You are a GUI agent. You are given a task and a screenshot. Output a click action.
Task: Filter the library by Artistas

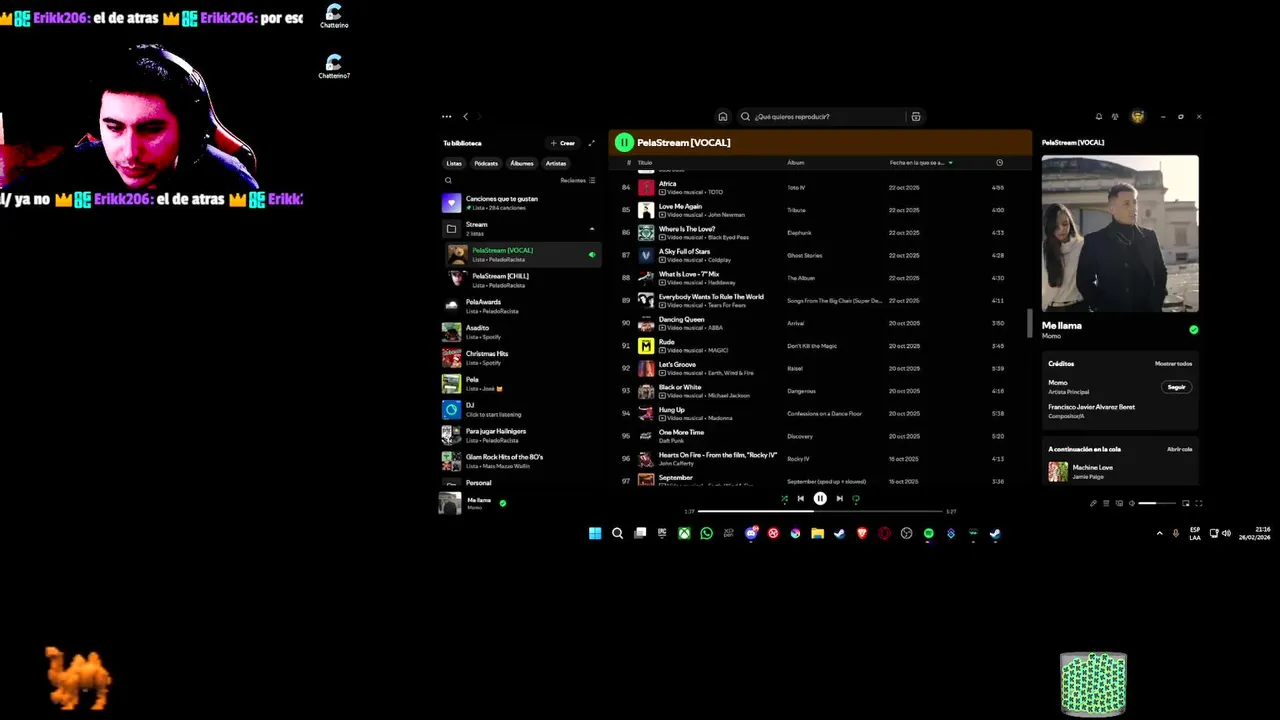pos(556,163)
